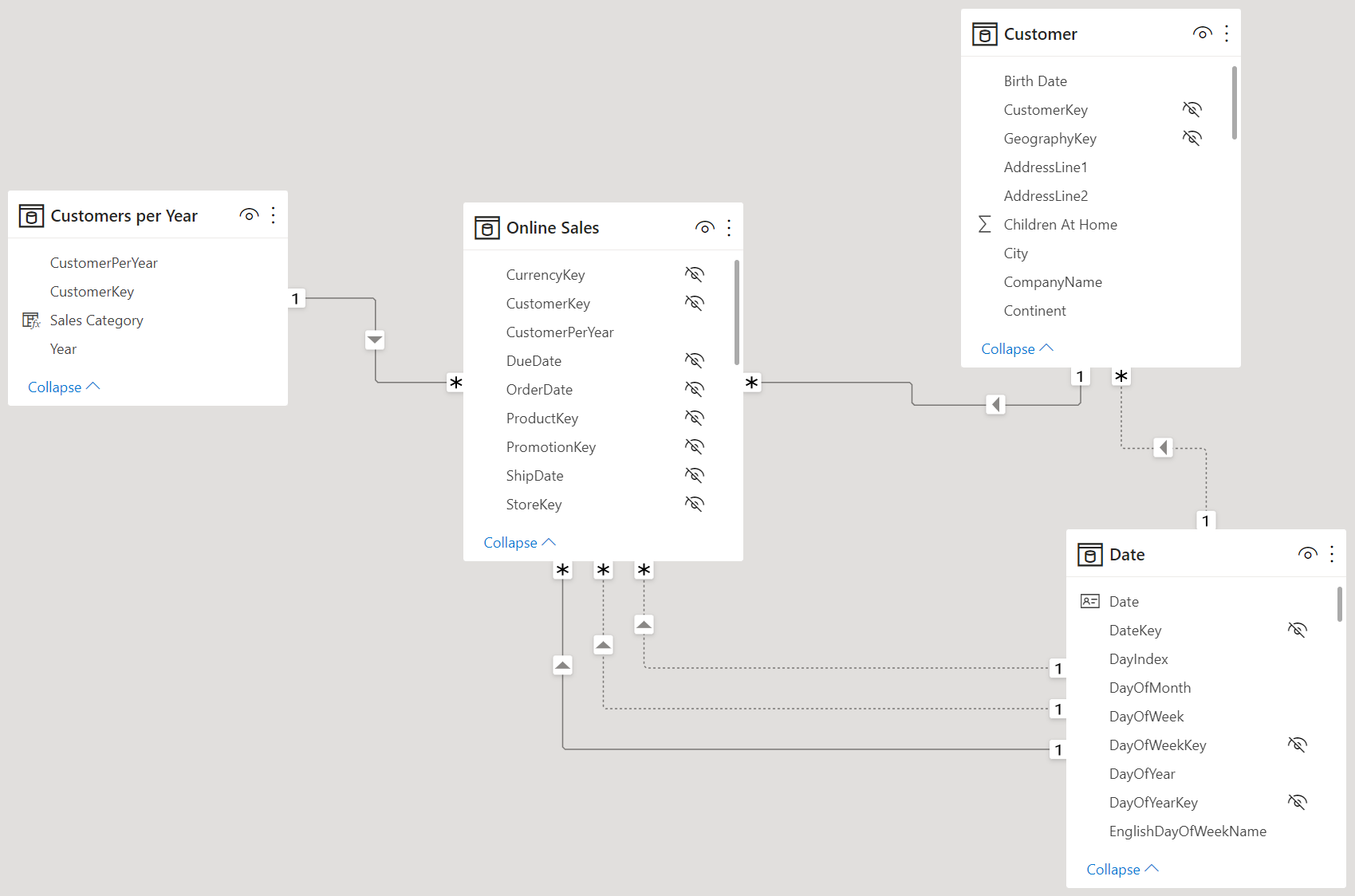The image size is (1355, 896).
Task: Click the Sales Category calculated column icon
Action: 31,320
